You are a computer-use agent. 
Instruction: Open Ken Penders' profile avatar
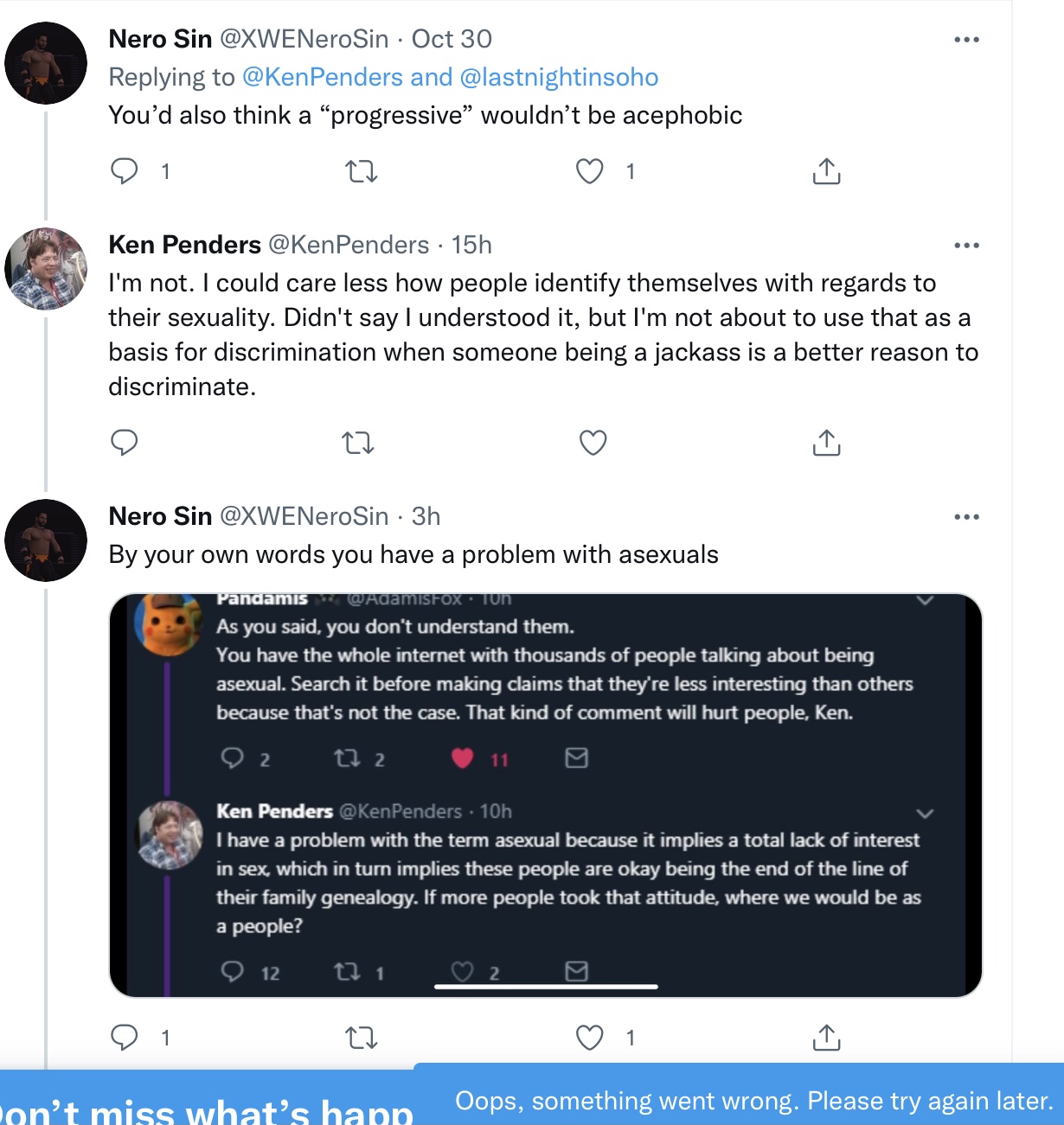point(46,269)
